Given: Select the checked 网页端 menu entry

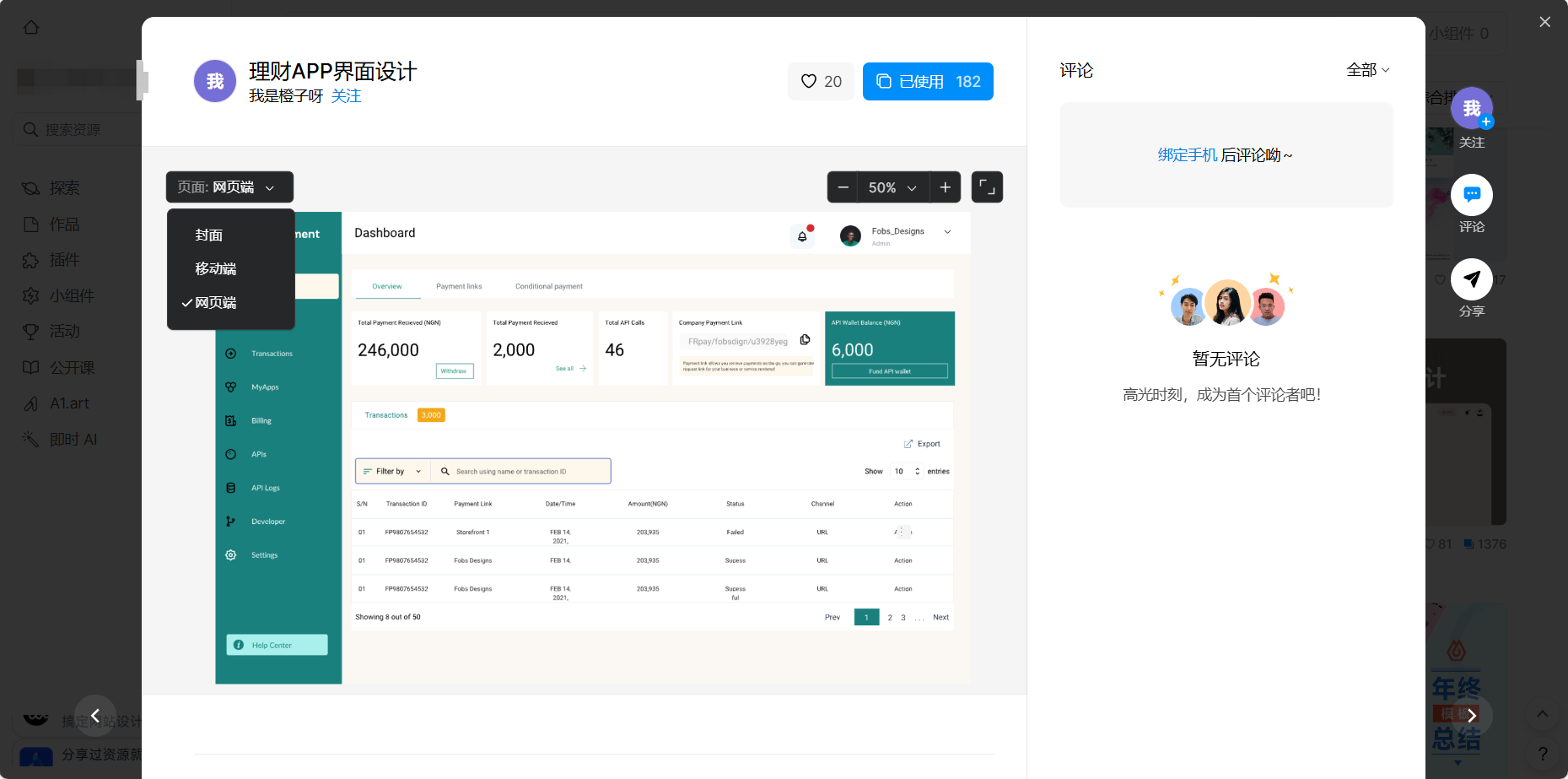Looking at the screenshot, I should [216, 302].
